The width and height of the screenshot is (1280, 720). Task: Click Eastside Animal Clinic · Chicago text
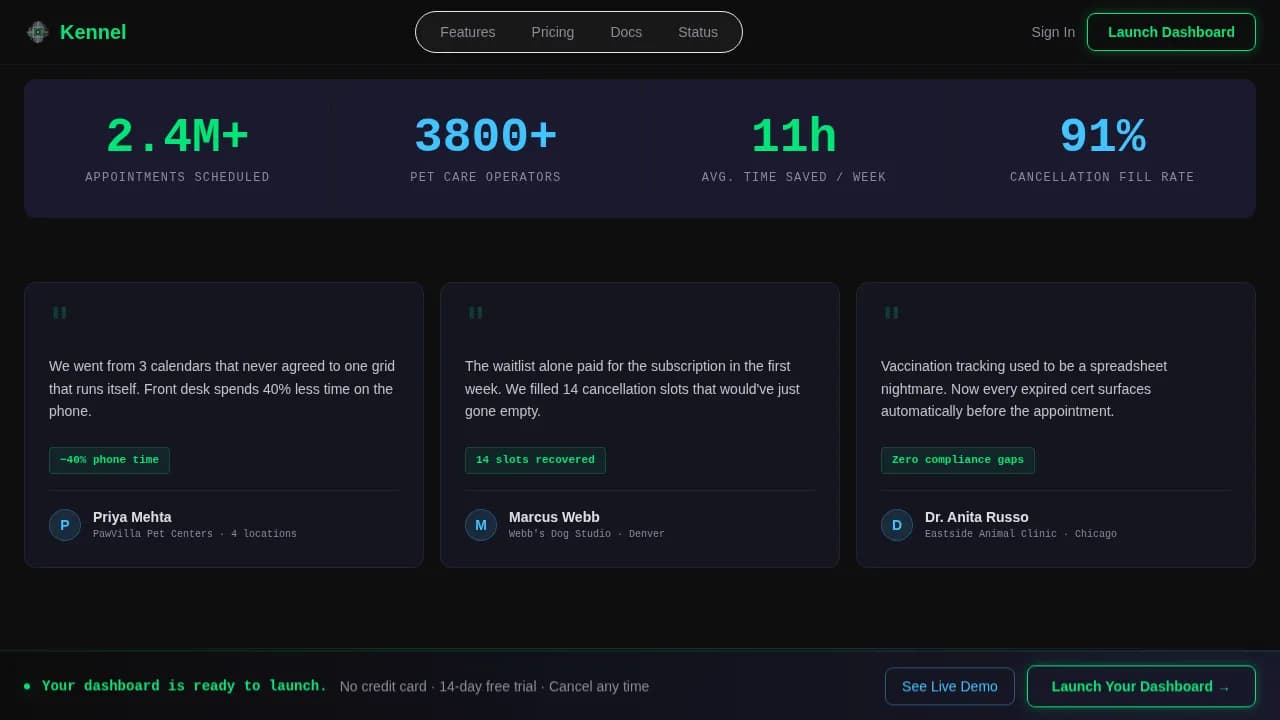(1021, 534)
